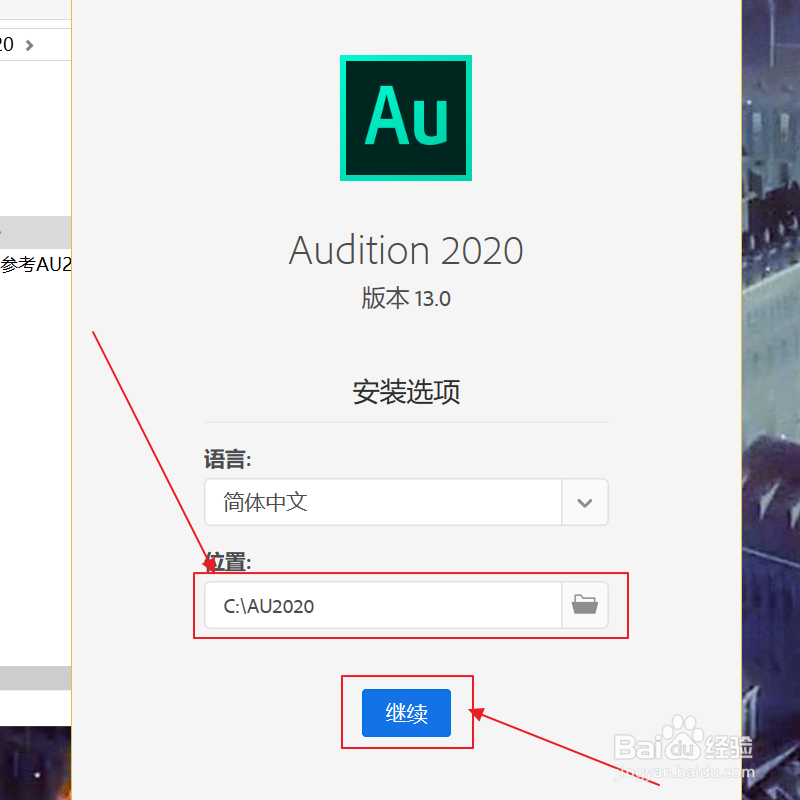This screenshot has width=800, height=800.
Task: Open the folder browse icon for location
Action: coord(584,604)
